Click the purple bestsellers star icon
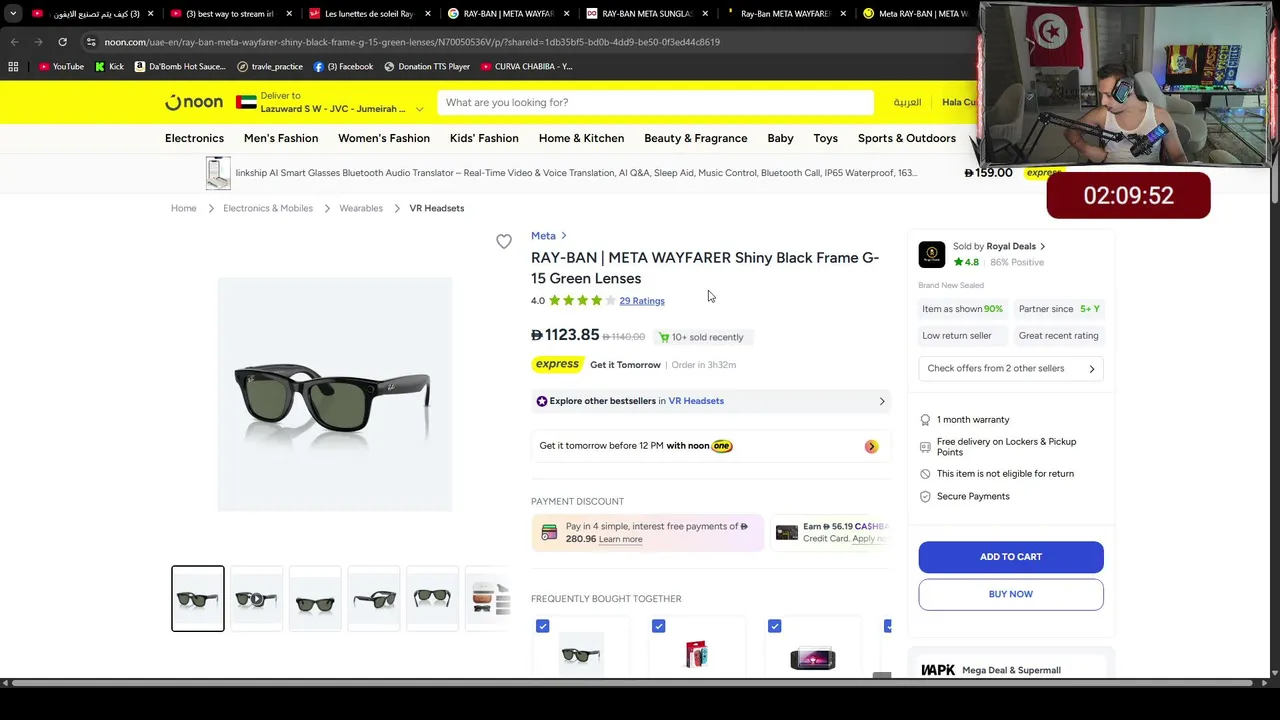Image resolution: width=1280 pixels, height=720 pixels. (x=542, y=401)
